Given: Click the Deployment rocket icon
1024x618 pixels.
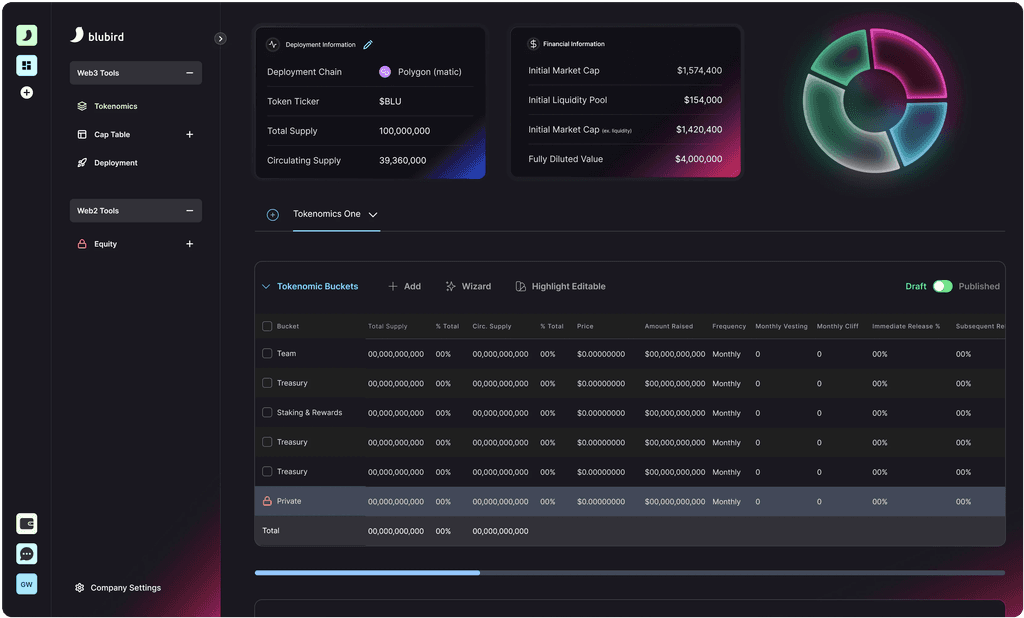Looking at the screenshot, I should tap(84, 162).
